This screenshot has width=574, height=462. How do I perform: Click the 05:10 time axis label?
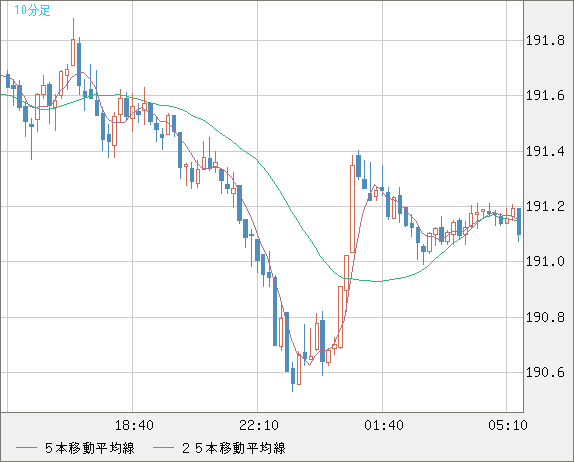pyautogui.click(x=508, y=425)
